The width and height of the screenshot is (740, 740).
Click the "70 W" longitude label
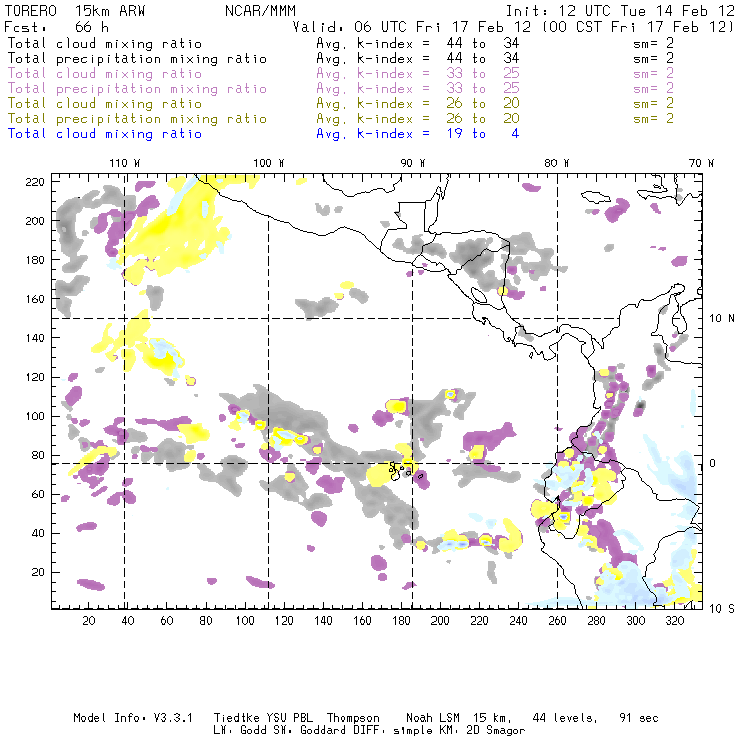[x=703, y=163]
